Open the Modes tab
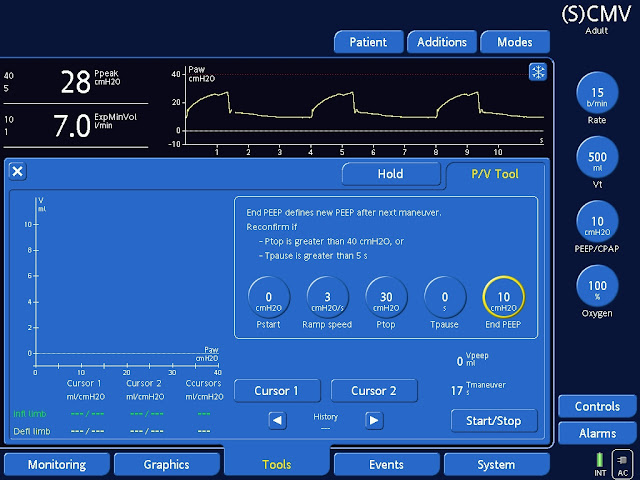This screenshot has height=480, width=640. click(515, 42)
